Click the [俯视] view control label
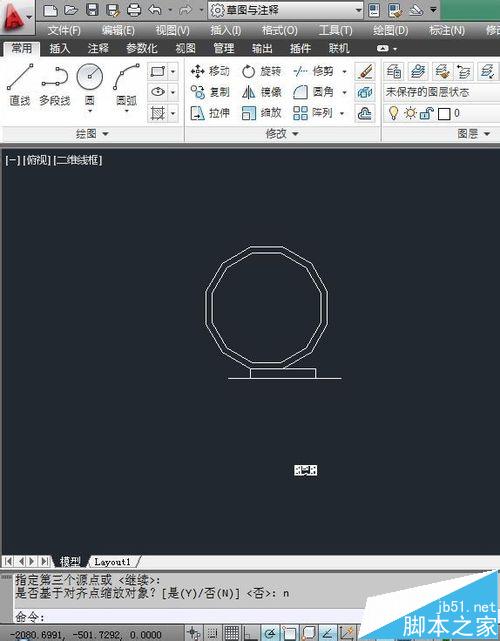 click(37, 160)
